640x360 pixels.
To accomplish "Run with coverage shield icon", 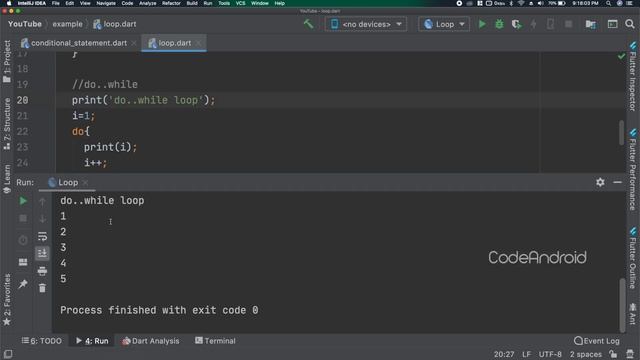I will click(516, 24).
